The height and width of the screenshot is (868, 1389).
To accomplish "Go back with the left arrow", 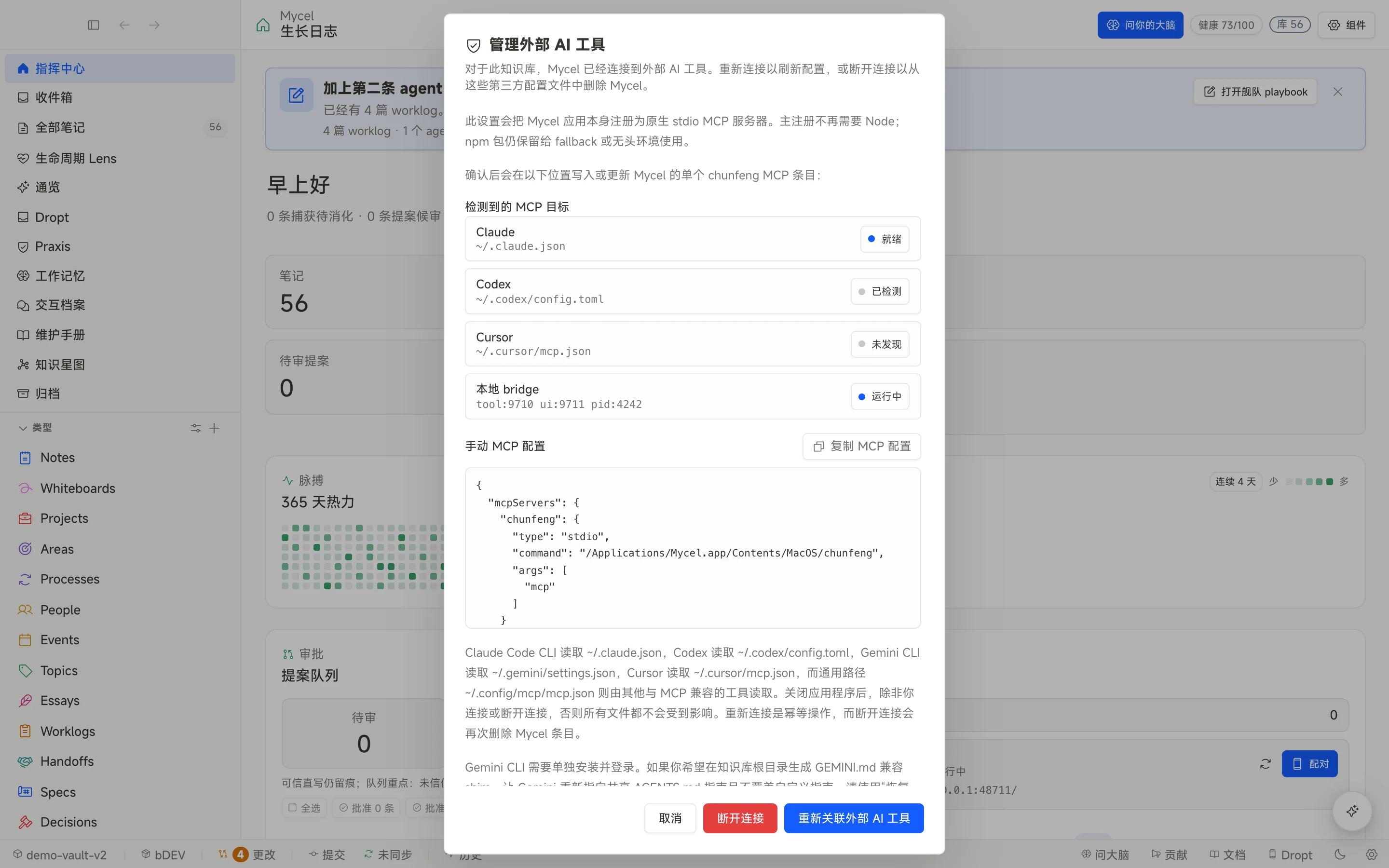I will [x=124, y=25].
